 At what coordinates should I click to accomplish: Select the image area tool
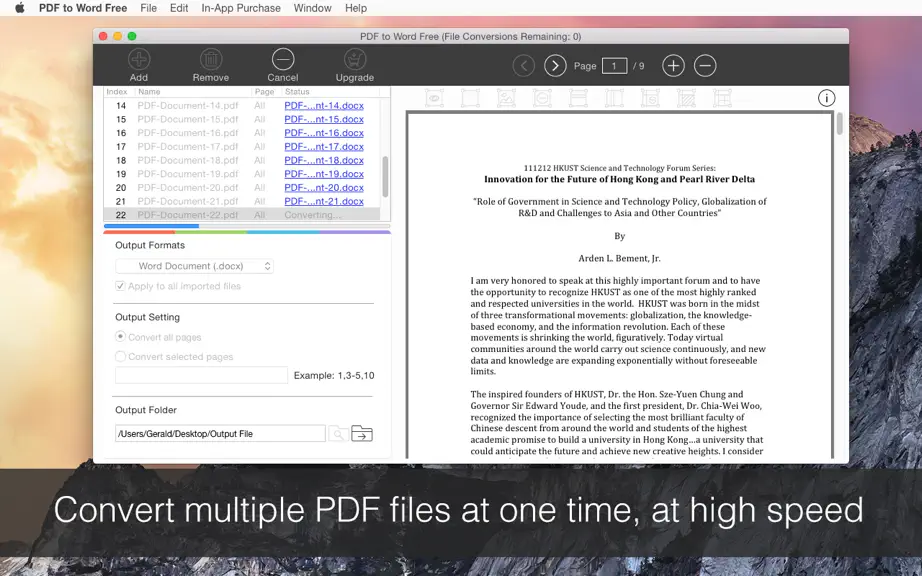506,98
